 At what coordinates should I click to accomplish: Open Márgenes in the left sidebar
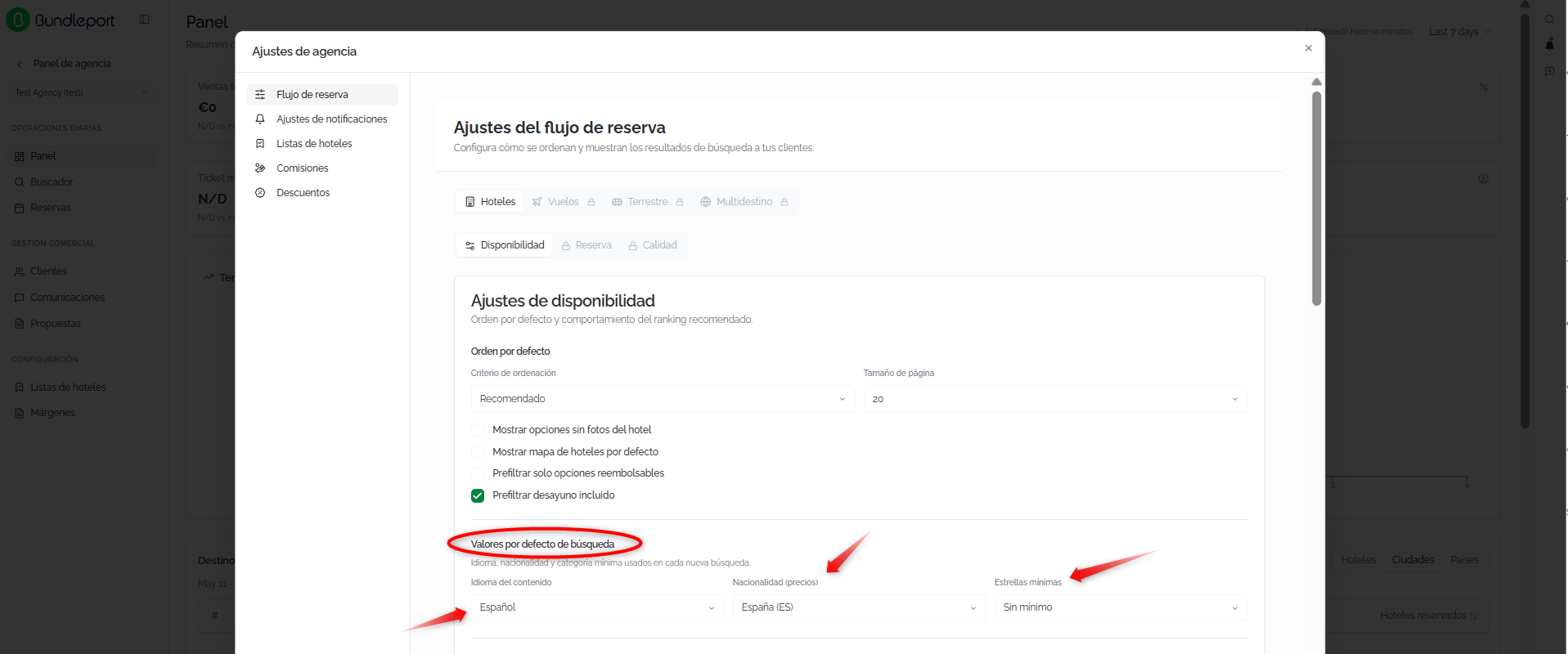pyautogui.click(x=81, y=413)
